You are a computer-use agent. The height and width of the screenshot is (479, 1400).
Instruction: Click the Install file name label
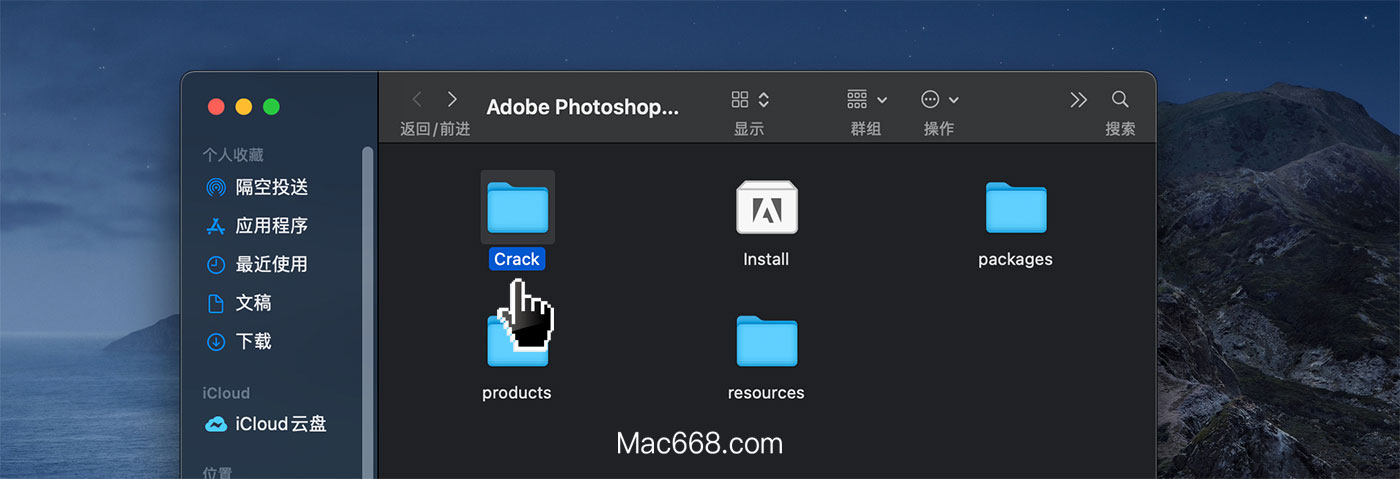tap(766, 259)
